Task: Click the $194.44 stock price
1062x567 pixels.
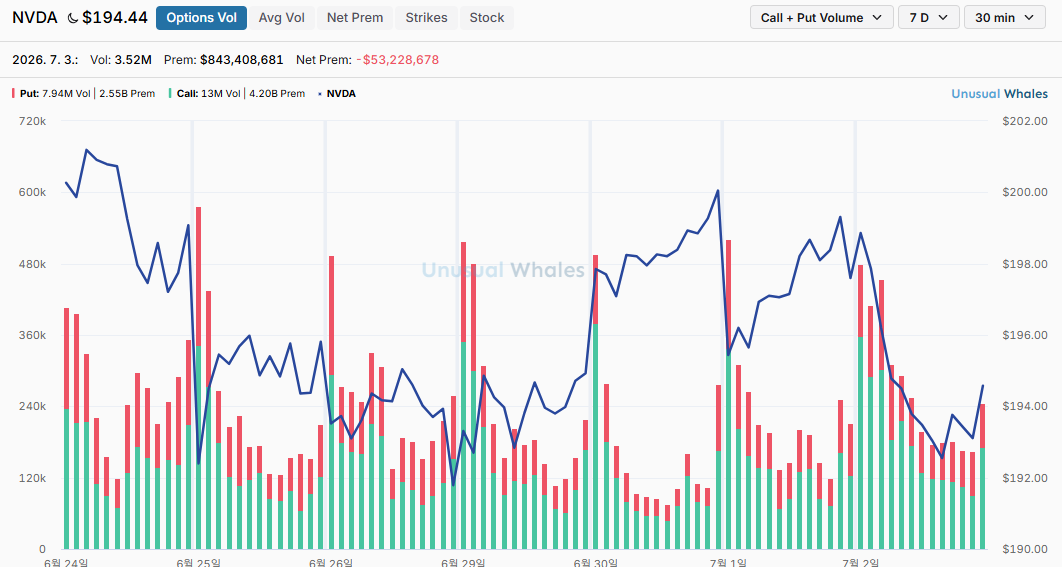Action: [x=114, y=18]
